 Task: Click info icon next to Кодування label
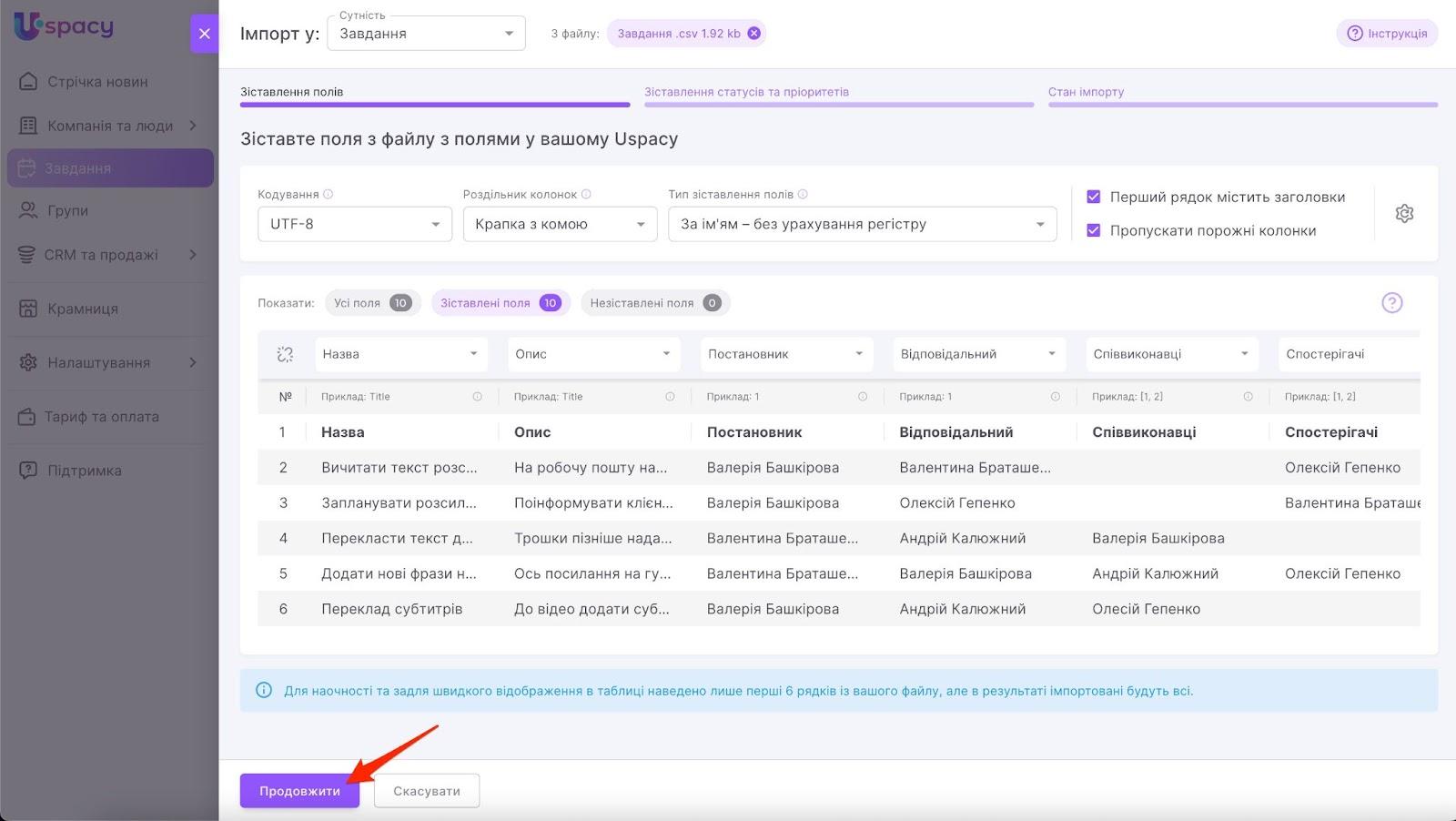click(x=329, y=194)
